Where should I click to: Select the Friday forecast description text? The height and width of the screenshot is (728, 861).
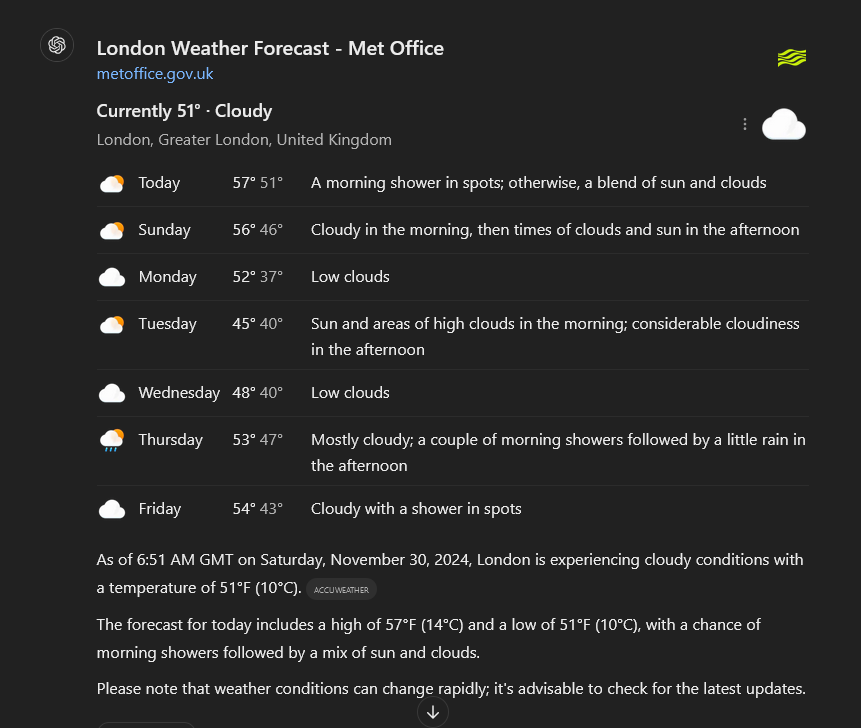point(416,509)
